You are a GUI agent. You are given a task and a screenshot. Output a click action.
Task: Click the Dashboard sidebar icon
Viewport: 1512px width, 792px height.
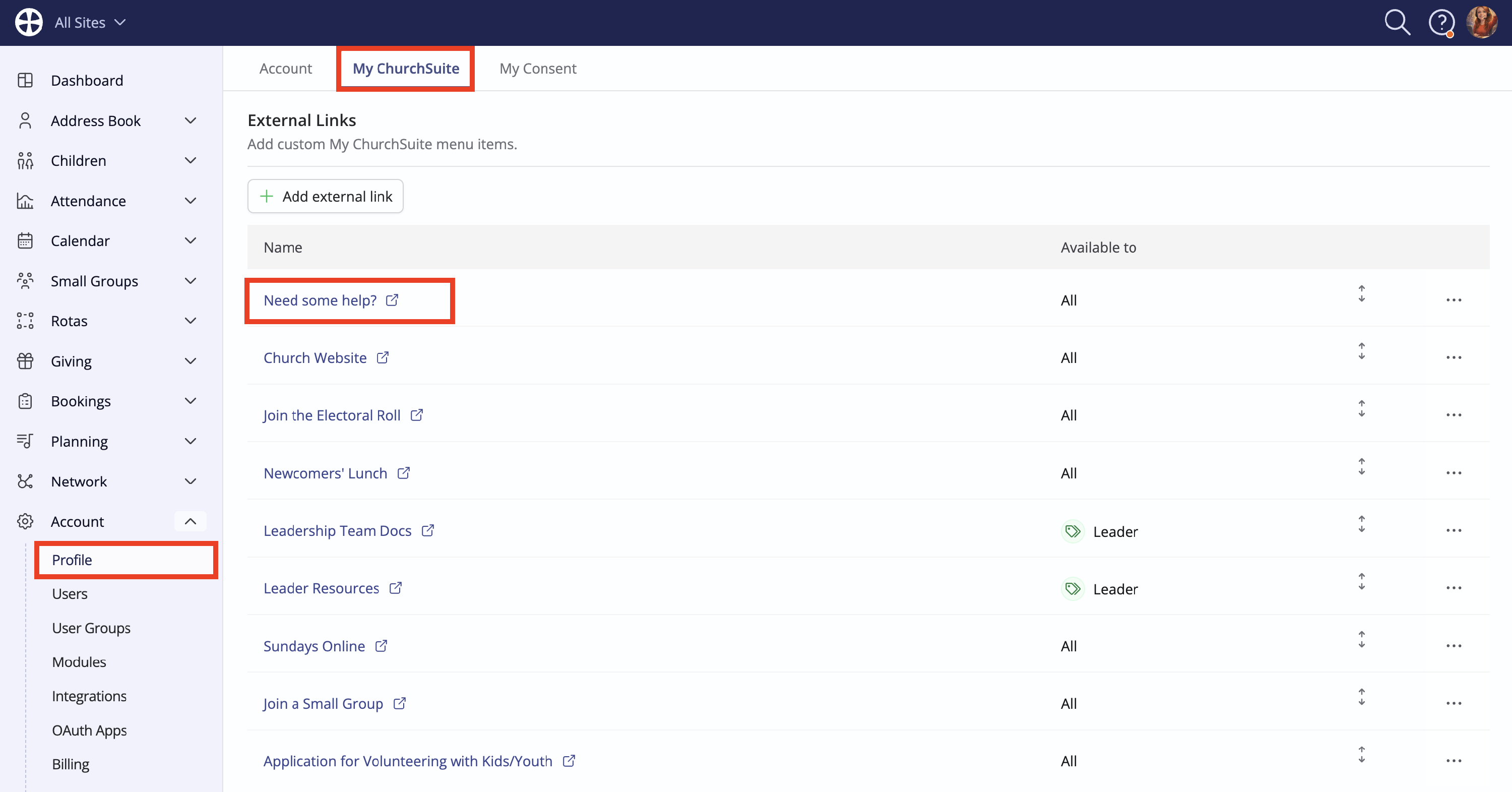pos(25,80)
